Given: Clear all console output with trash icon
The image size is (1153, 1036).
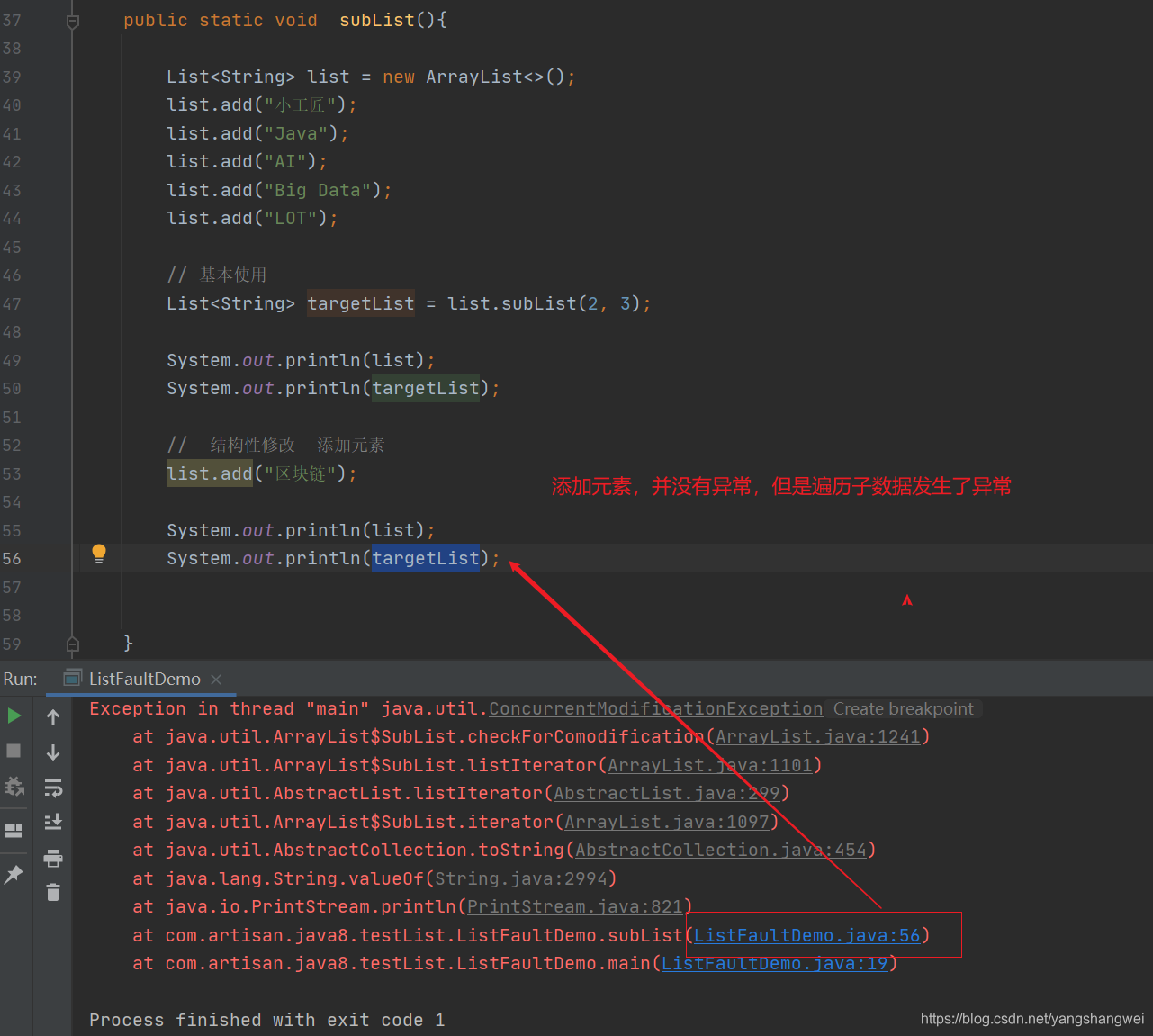Looking at the screenshot, I should pos(53,892).
